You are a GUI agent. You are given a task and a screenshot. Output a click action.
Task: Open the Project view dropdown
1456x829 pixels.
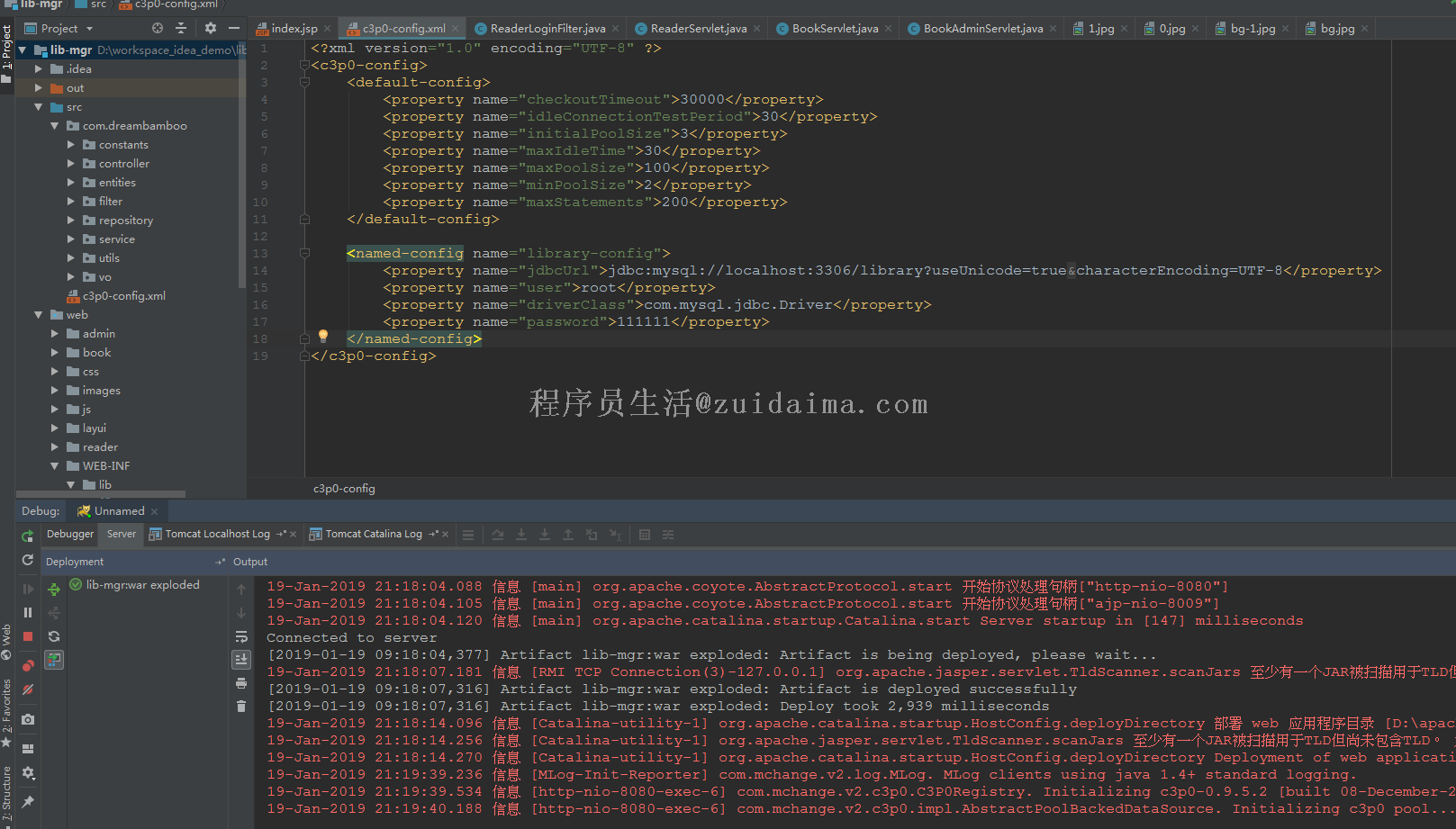(x=59, y=28)
